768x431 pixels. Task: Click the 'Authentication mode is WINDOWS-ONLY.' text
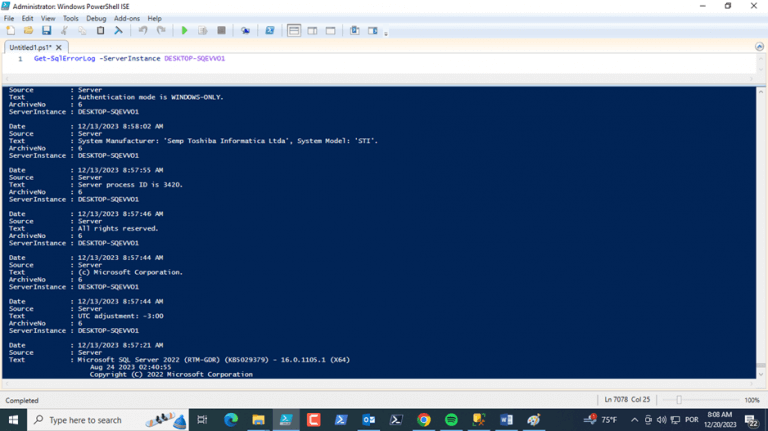150,97
